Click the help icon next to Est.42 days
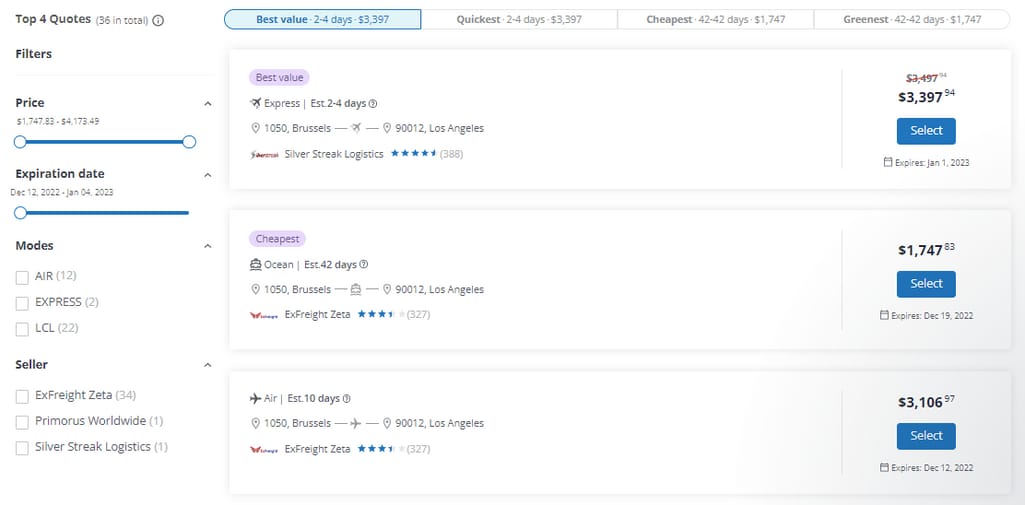 click(x=364, y=265)
